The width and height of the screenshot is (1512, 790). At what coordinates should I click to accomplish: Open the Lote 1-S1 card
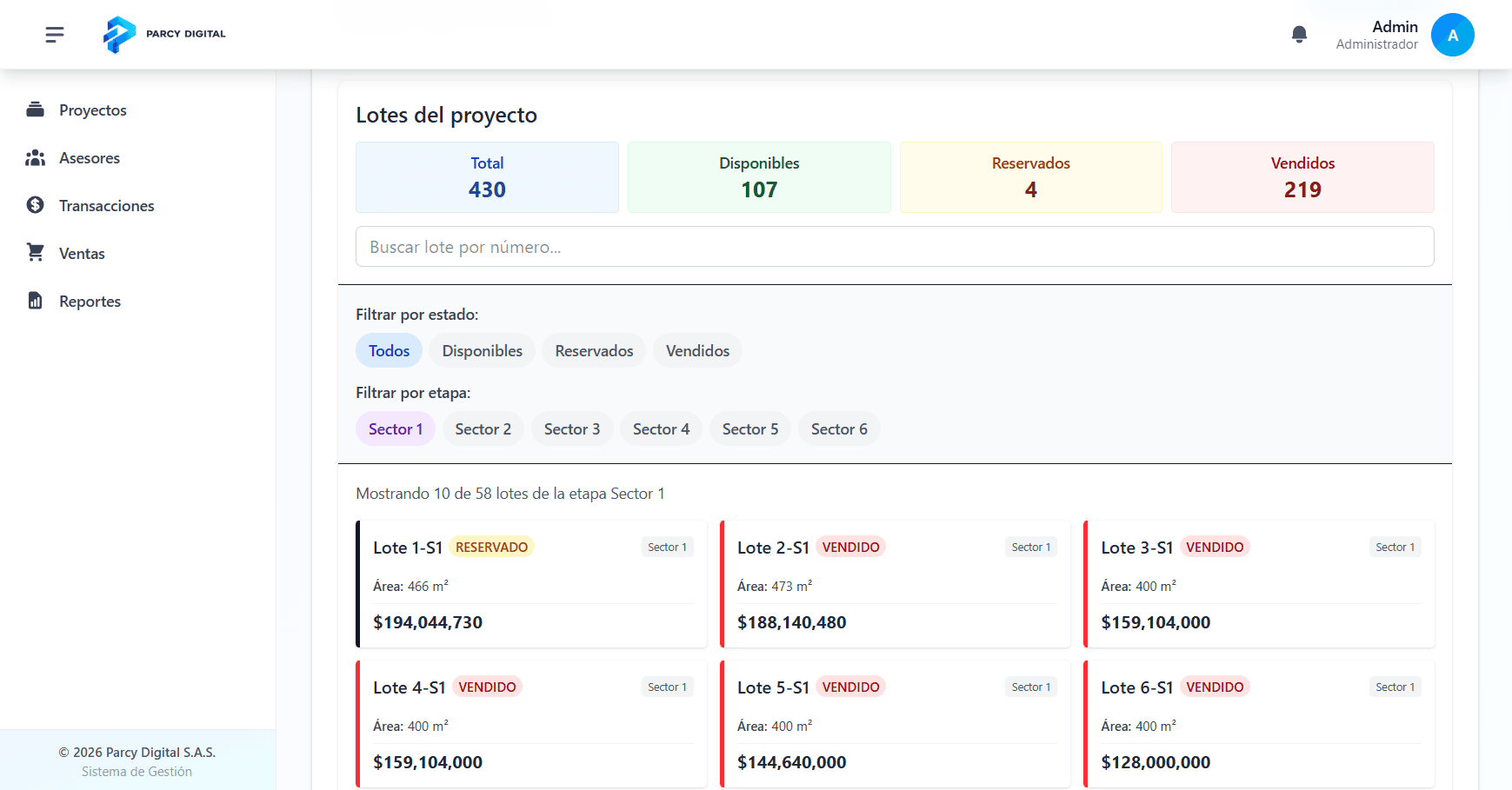531,584
